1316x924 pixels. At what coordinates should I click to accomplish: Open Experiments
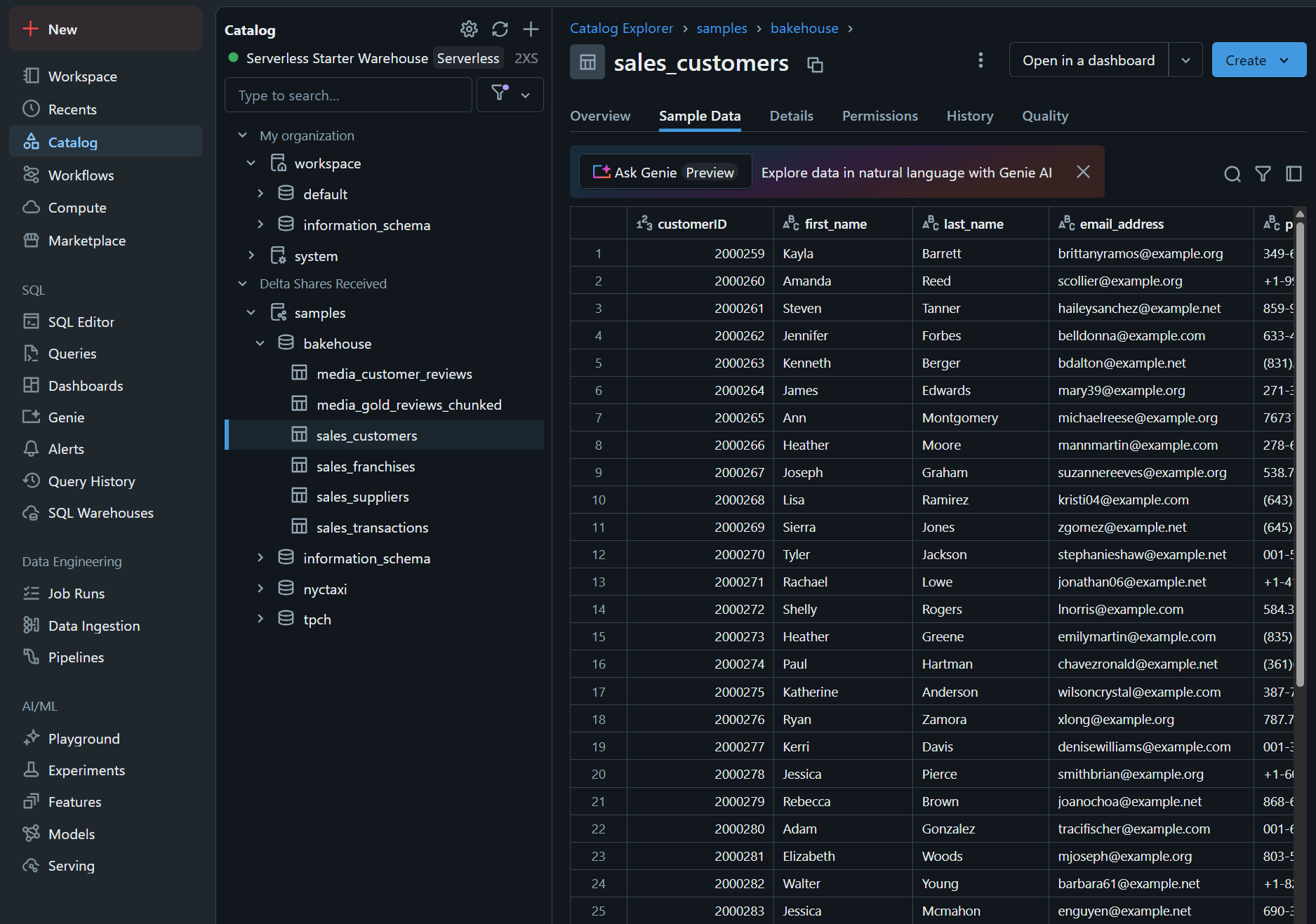(105, 770)
